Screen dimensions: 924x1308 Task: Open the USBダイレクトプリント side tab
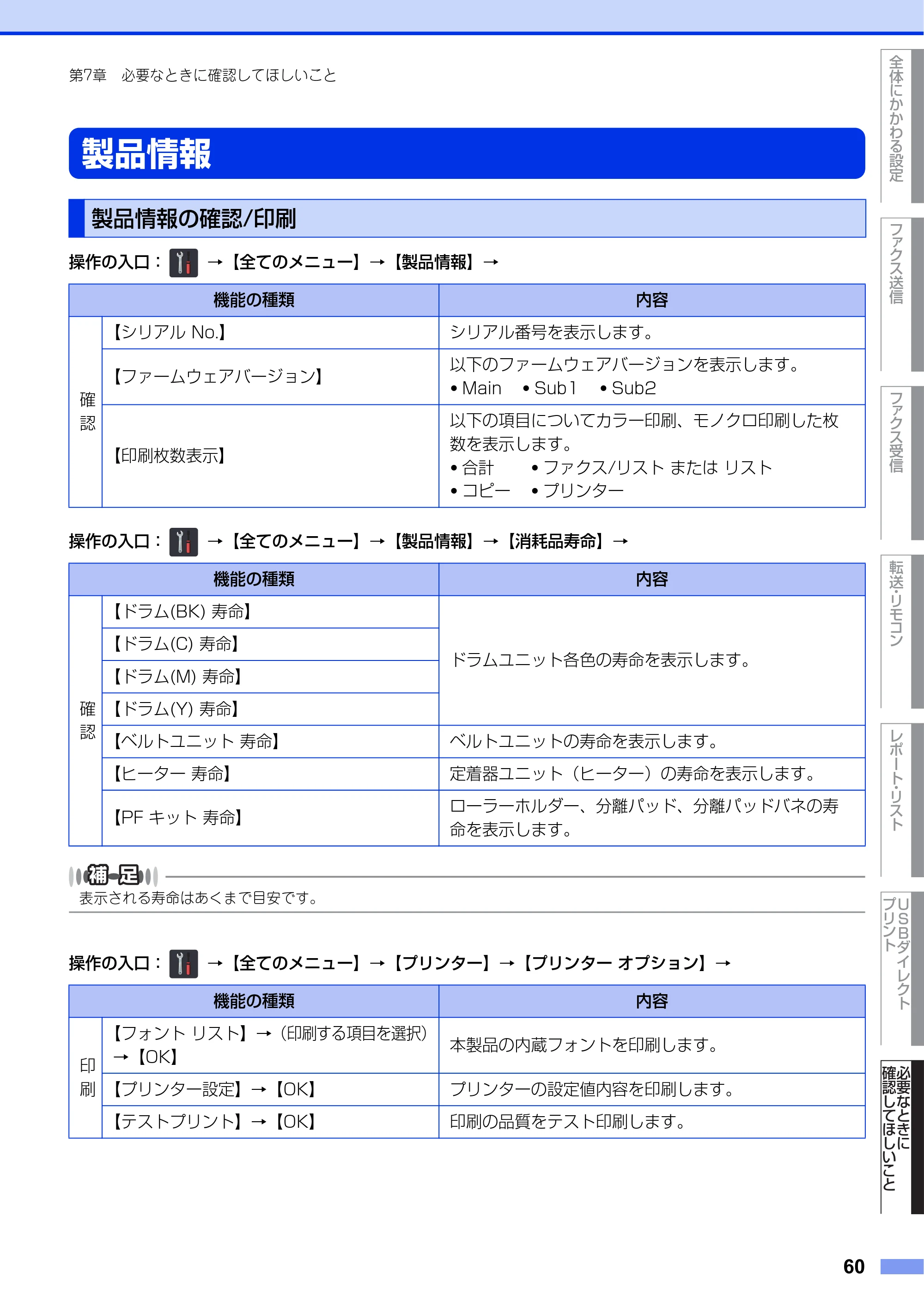901,968
